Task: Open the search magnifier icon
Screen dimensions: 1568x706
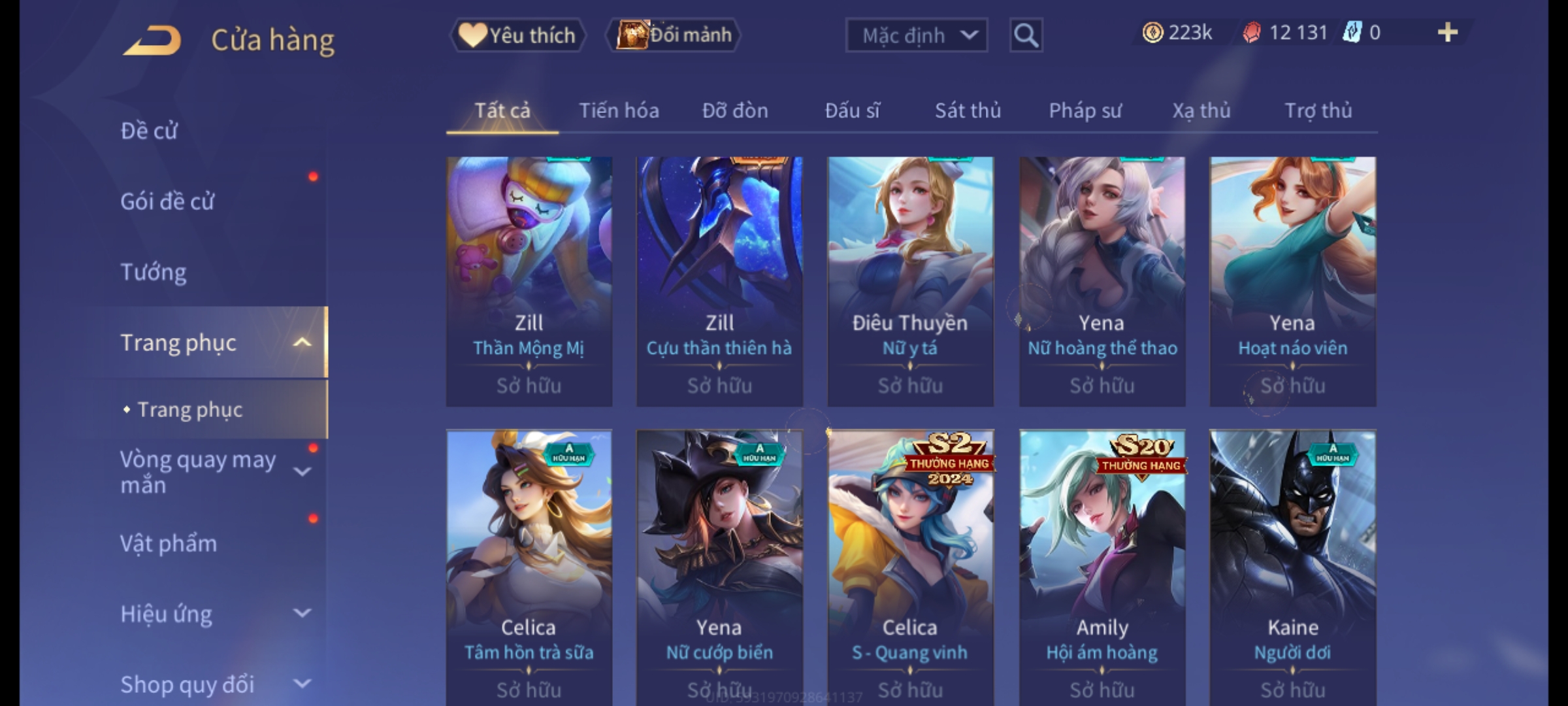Action: (x=1026, y=35)
